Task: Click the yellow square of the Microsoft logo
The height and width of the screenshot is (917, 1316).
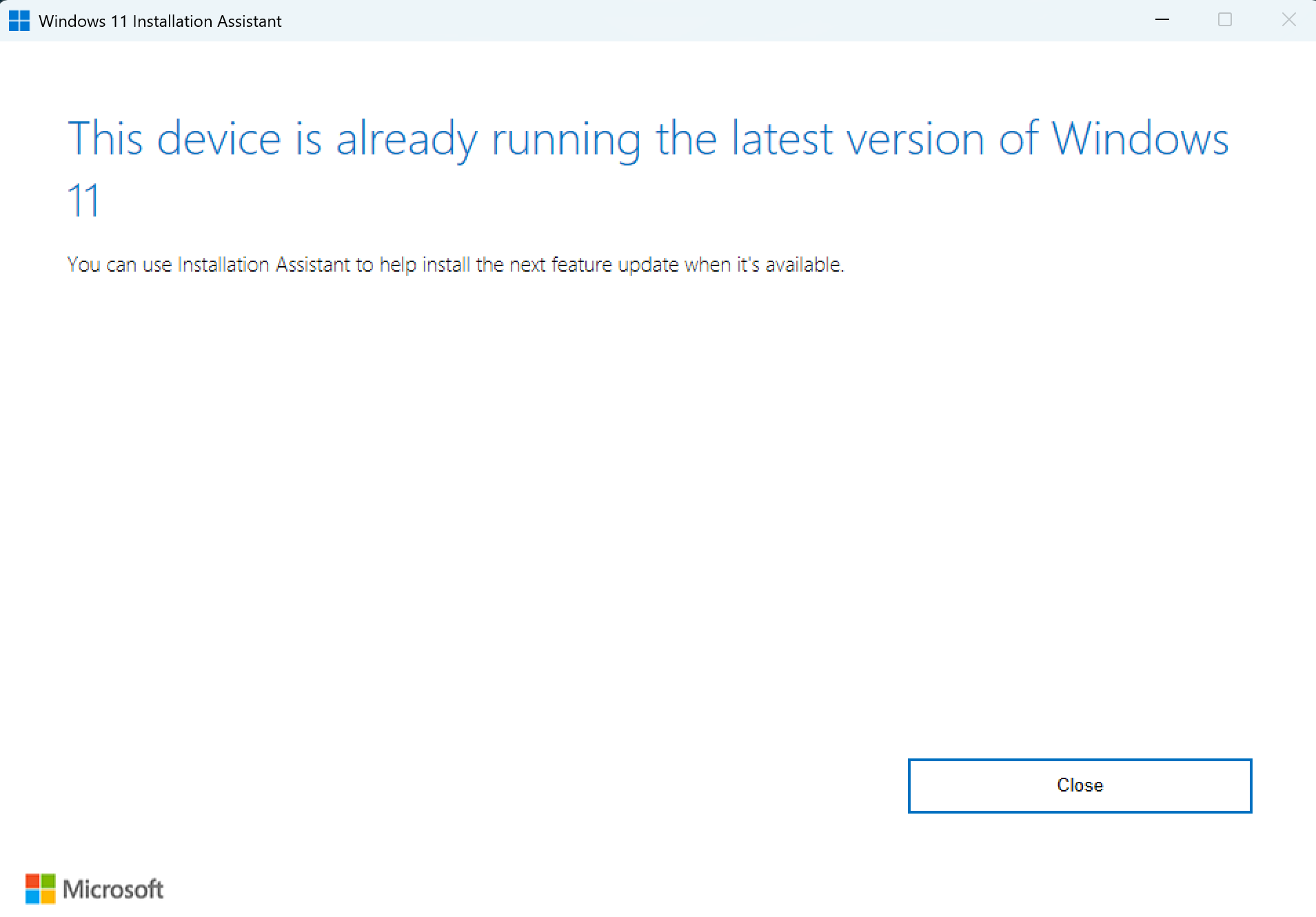Action: (x=48, y=896)
